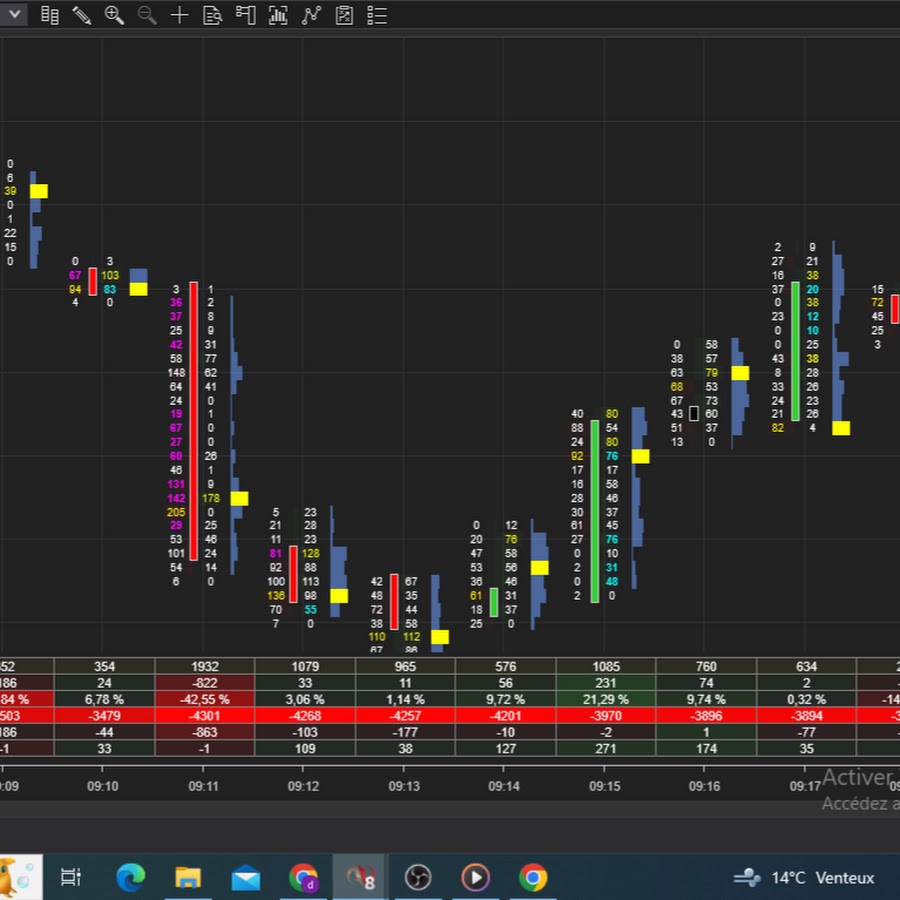This screenshot has height=900, width=900.
Task: Click yellow point-of-control box beside 112
Action: point(440,637)
